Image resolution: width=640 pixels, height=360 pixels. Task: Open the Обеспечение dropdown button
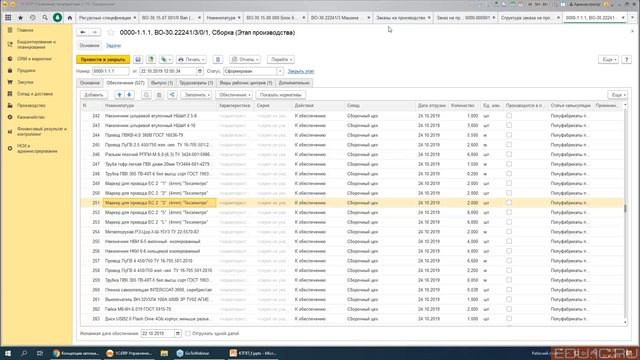click(x=233, y=95)
